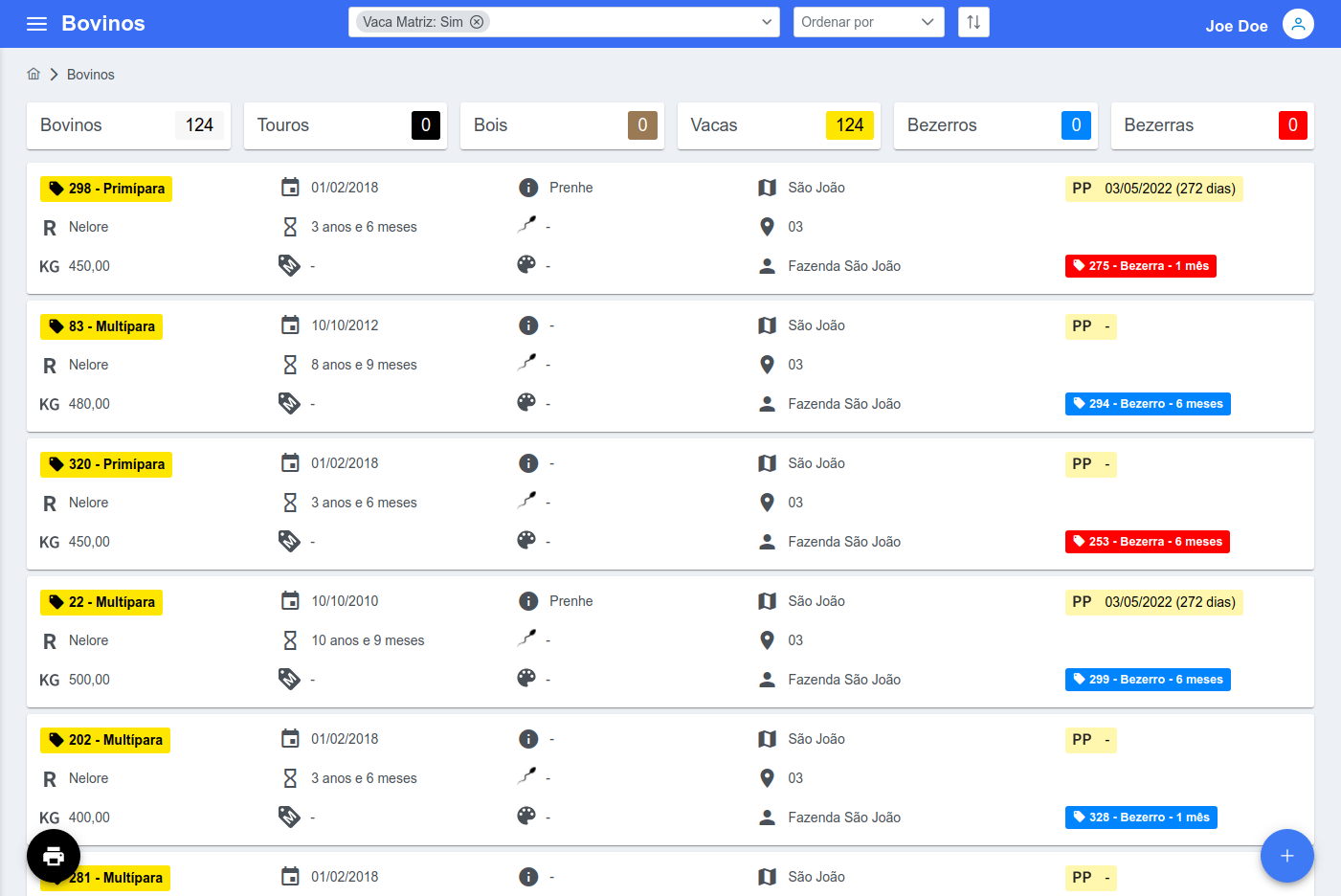Select the Touros summary card
Screen dimensions: 1341x896
(x=346, y=125)
